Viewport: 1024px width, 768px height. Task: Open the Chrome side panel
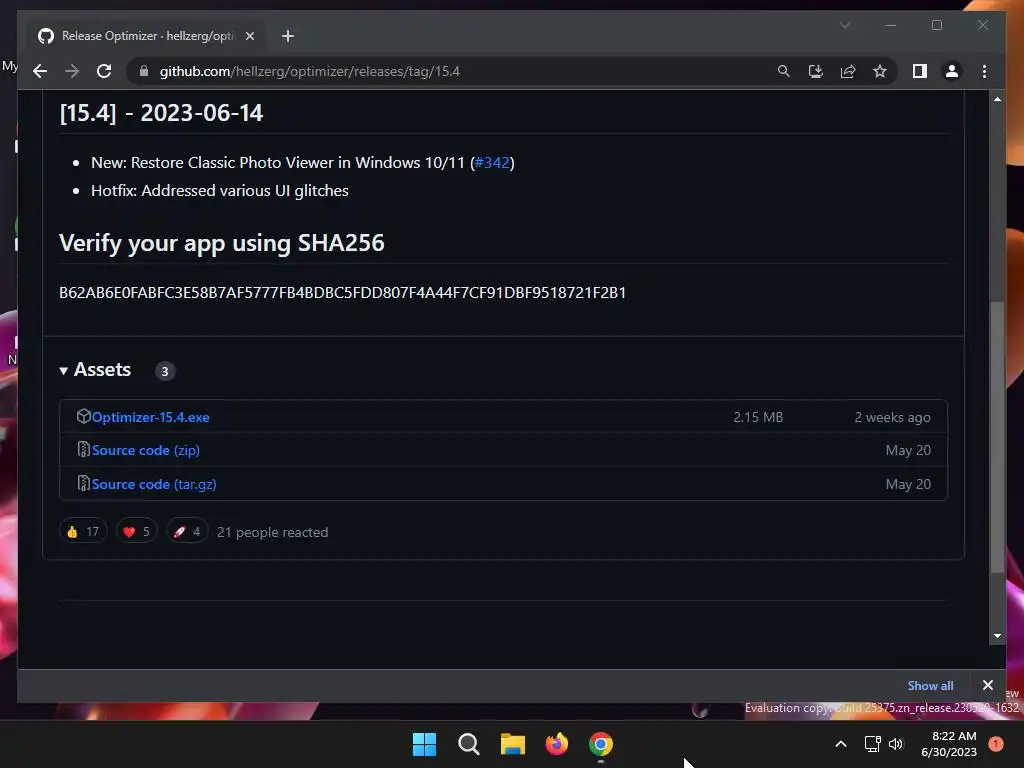920,71
